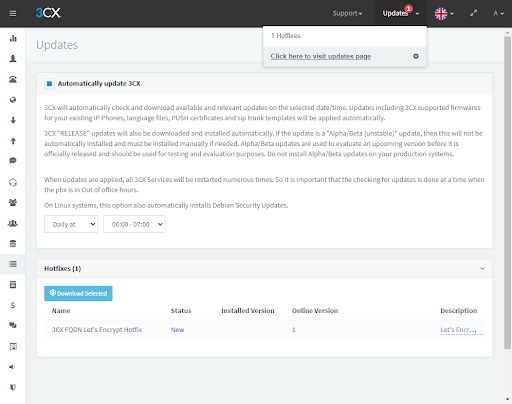Click the Updates page heading
512x404 pixels.
pyautogui.click(x=57, y=45)
